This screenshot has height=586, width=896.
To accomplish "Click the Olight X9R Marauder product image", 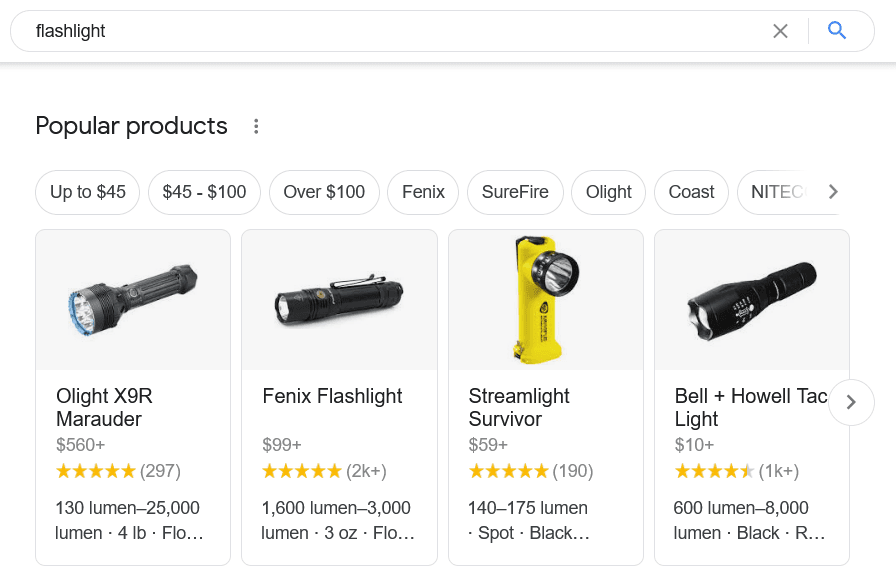I will [132, 299].
